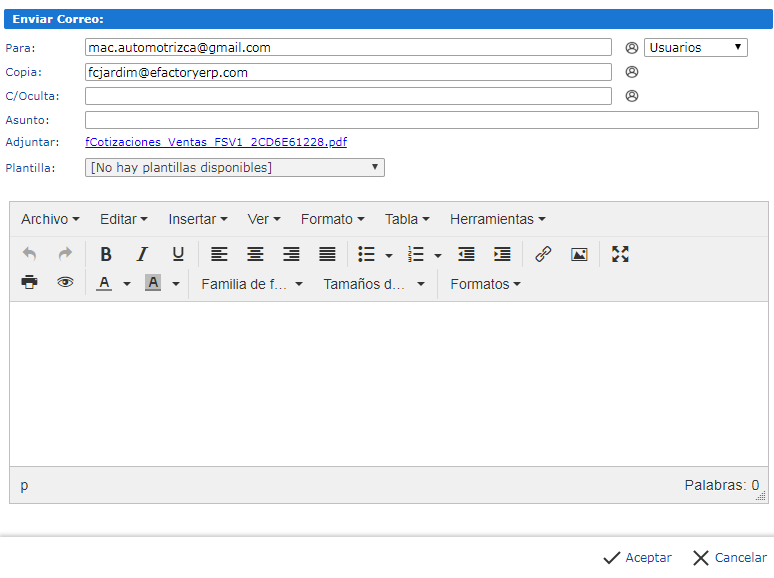Click the Redo arrow icon
Screen dimensions: 774x578
65,254
